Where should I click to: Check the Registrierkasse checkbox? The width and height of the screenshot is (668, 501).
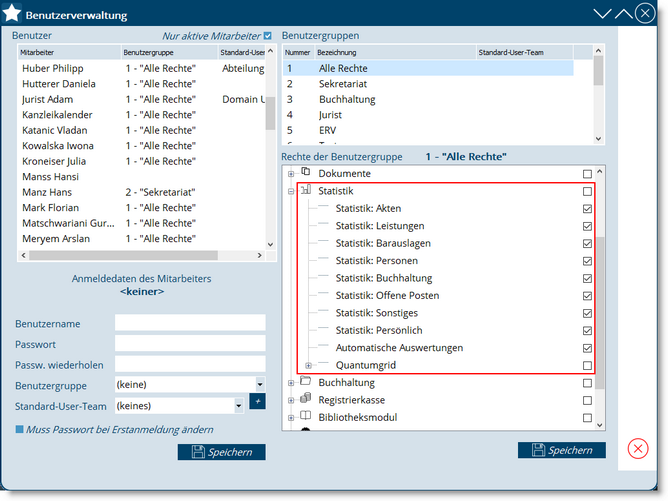[587, 400]
